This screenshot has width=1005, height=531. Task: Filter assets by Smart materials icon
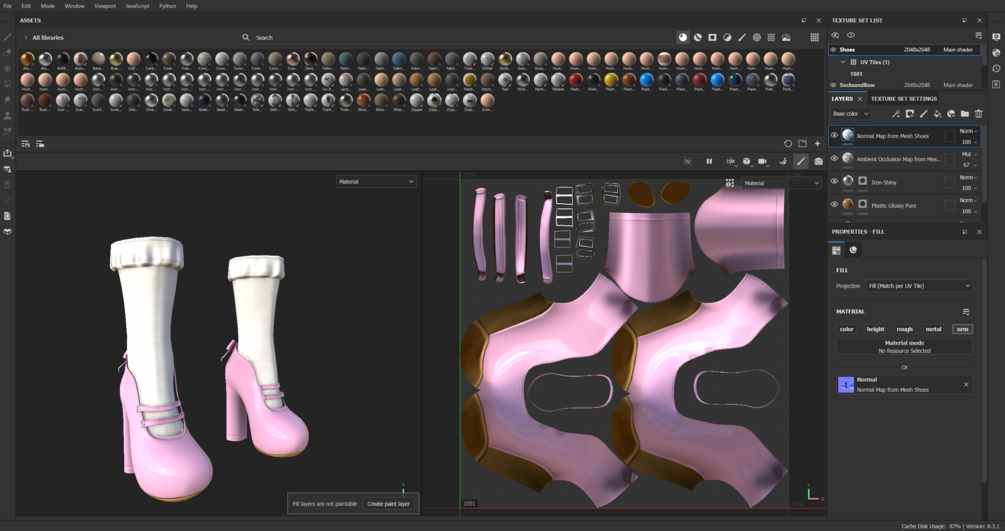[697, 37]
